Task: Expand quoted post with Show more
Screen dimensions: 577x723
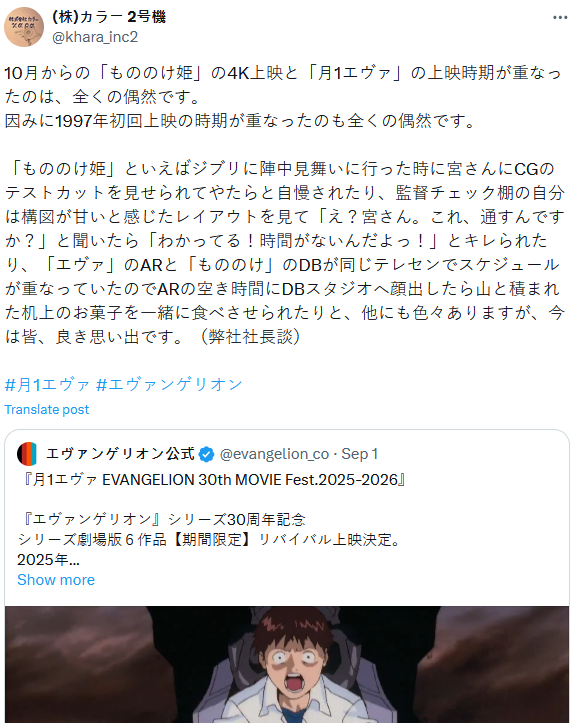Action: tap(56, 580)
